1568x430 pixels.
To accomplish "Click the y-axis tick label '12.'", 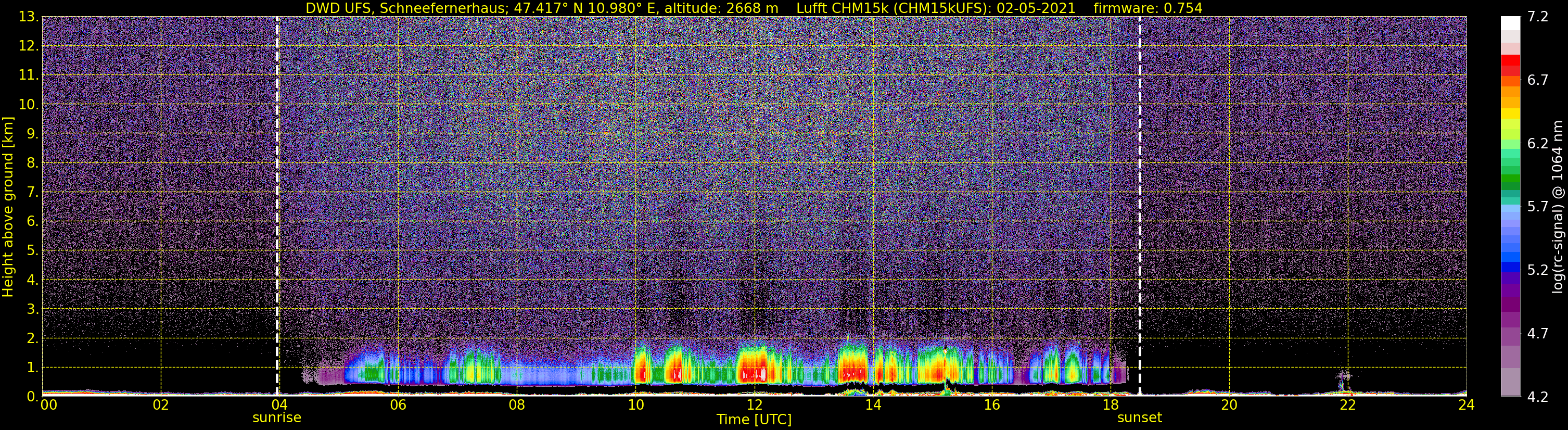I will pos(28,46).
